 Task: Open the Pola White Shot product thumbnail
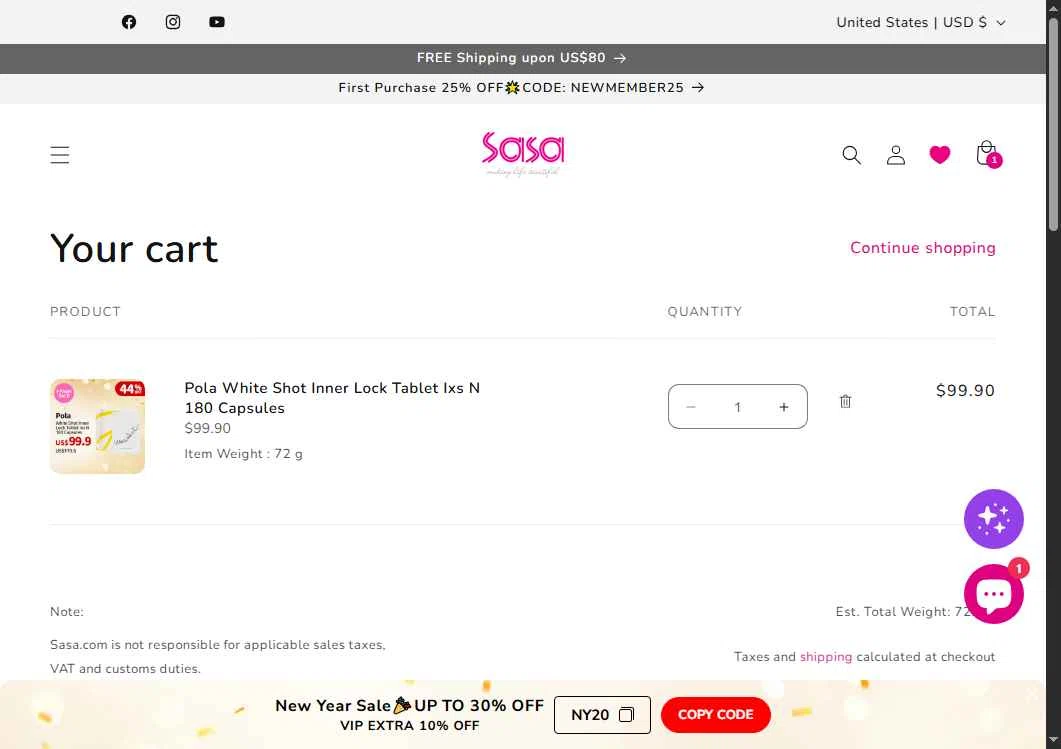pos(97,426)
